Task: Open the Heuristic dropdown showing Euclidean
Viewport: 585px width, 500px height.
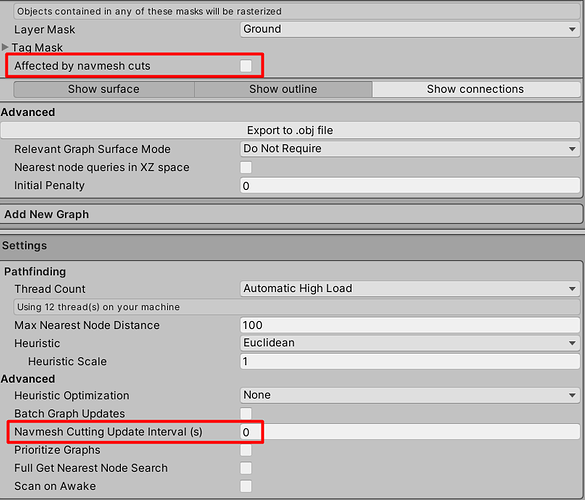Action: (x=410, y=343)
